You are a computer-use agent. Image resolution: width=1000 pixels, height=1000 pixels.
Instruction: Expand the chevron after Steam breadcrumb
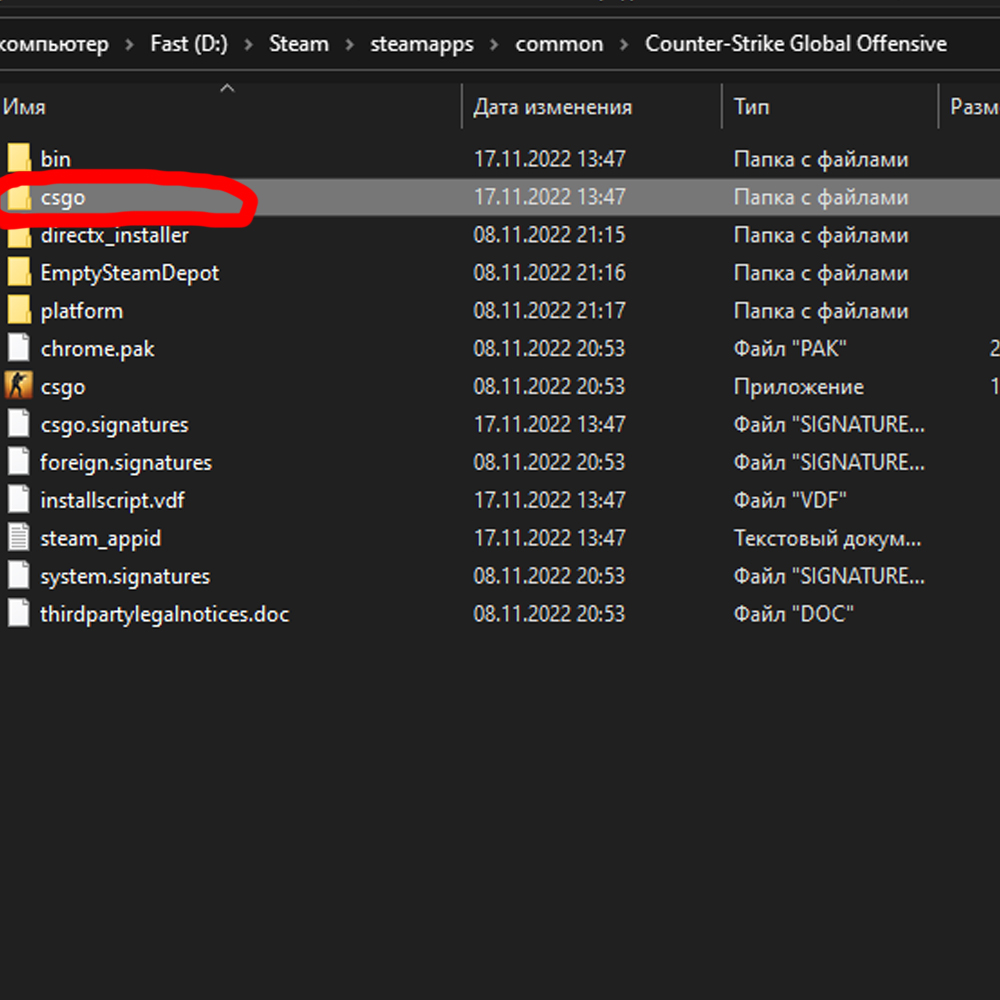(349, 45)
